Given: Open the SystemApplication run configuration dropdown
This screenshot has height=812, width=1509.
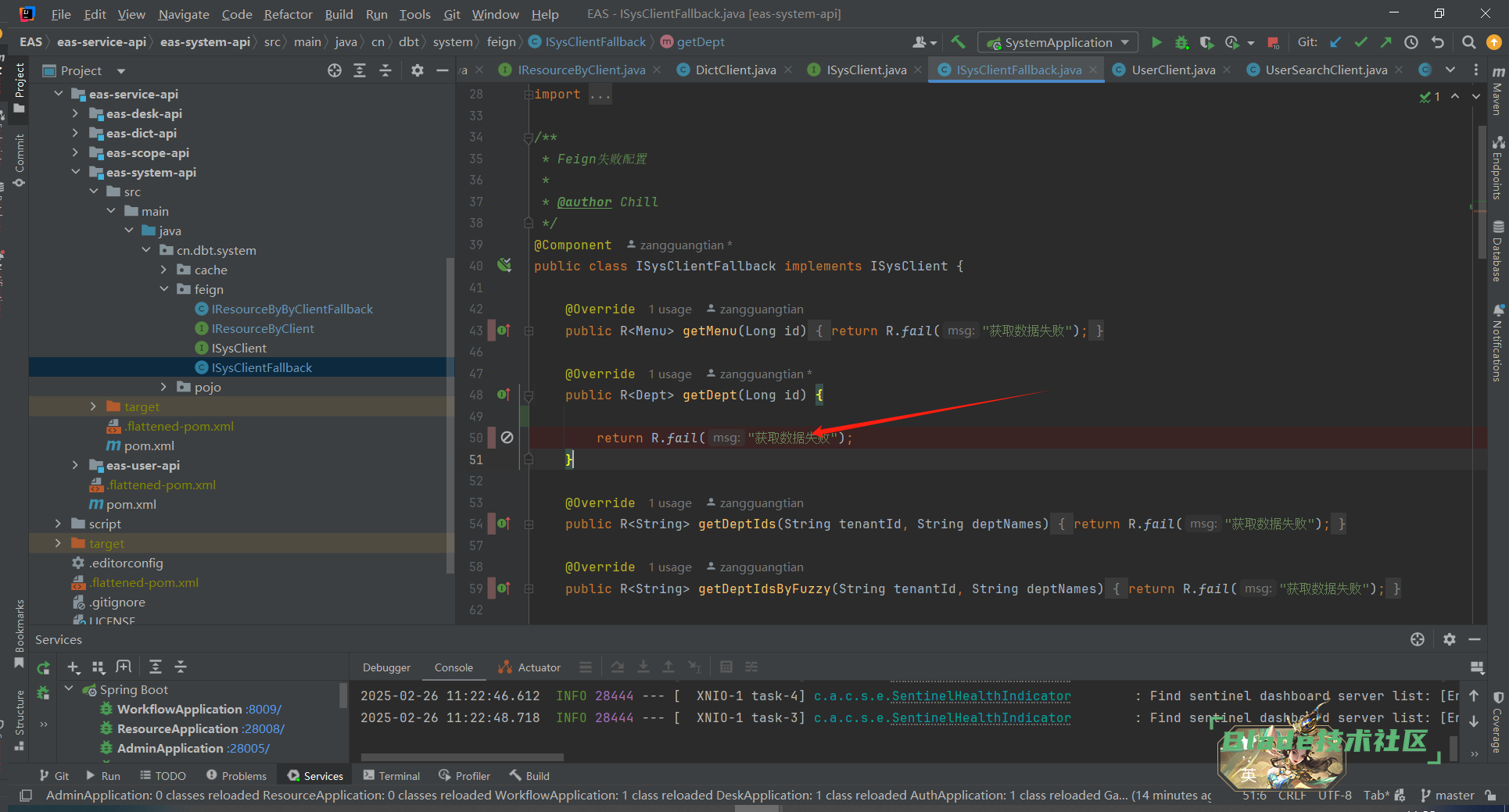Looking at the screenshot, I should 1059,42.
